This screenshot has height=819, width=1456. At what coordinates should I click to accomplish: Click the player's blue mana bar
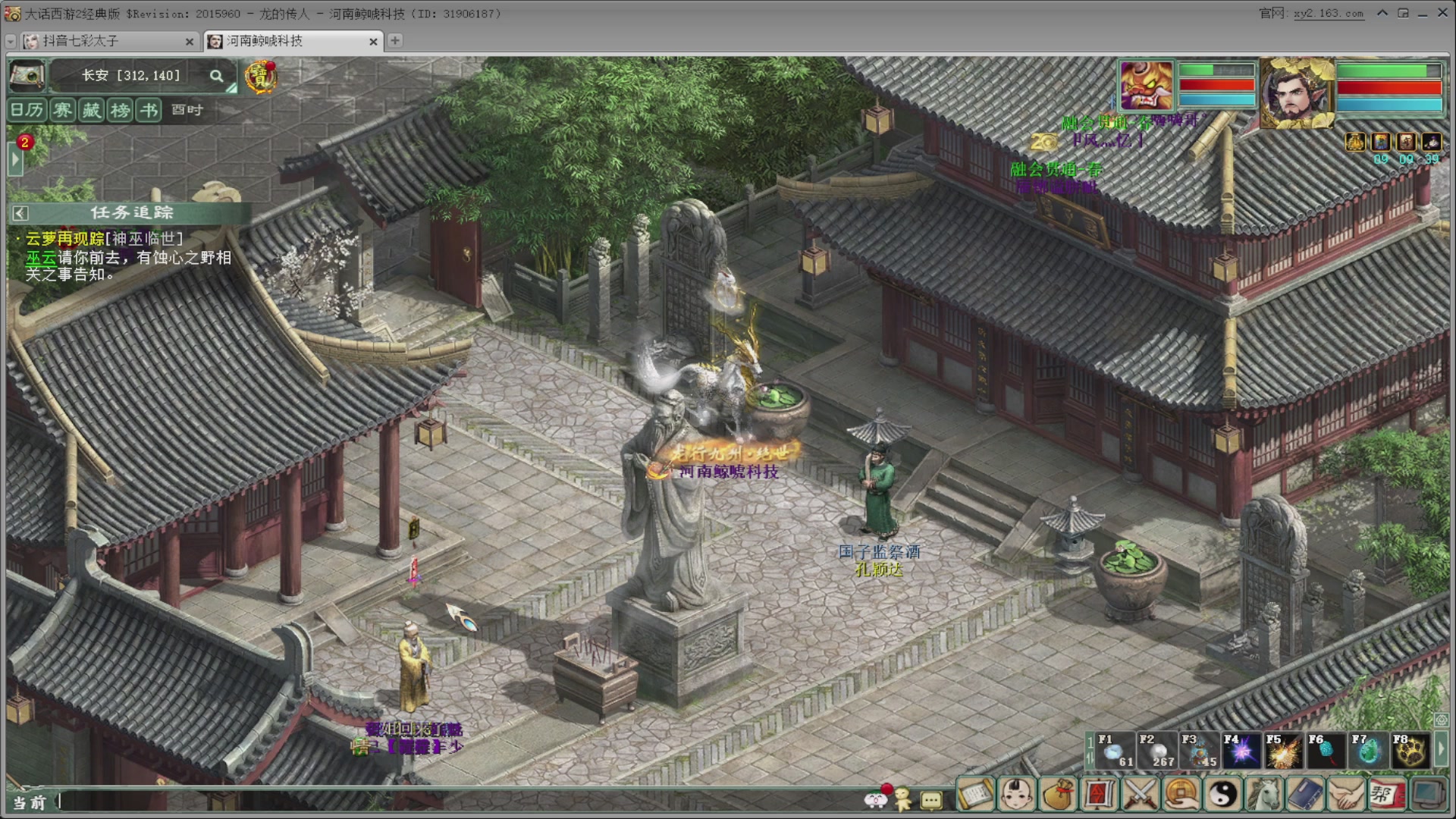pyautogui.click(x=1389, y=104)
